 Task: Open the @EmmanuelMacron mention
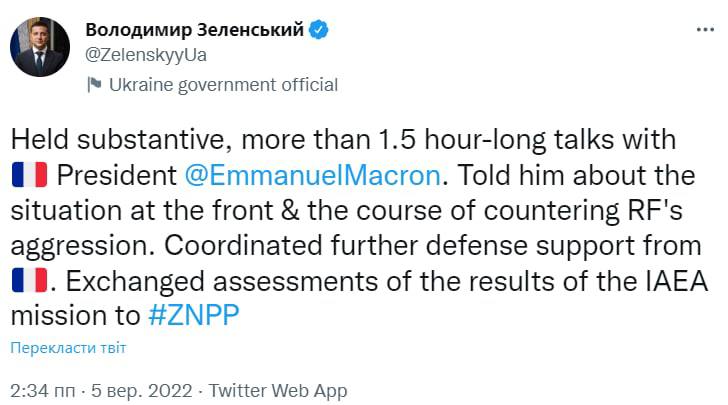(x=313, y=176)
